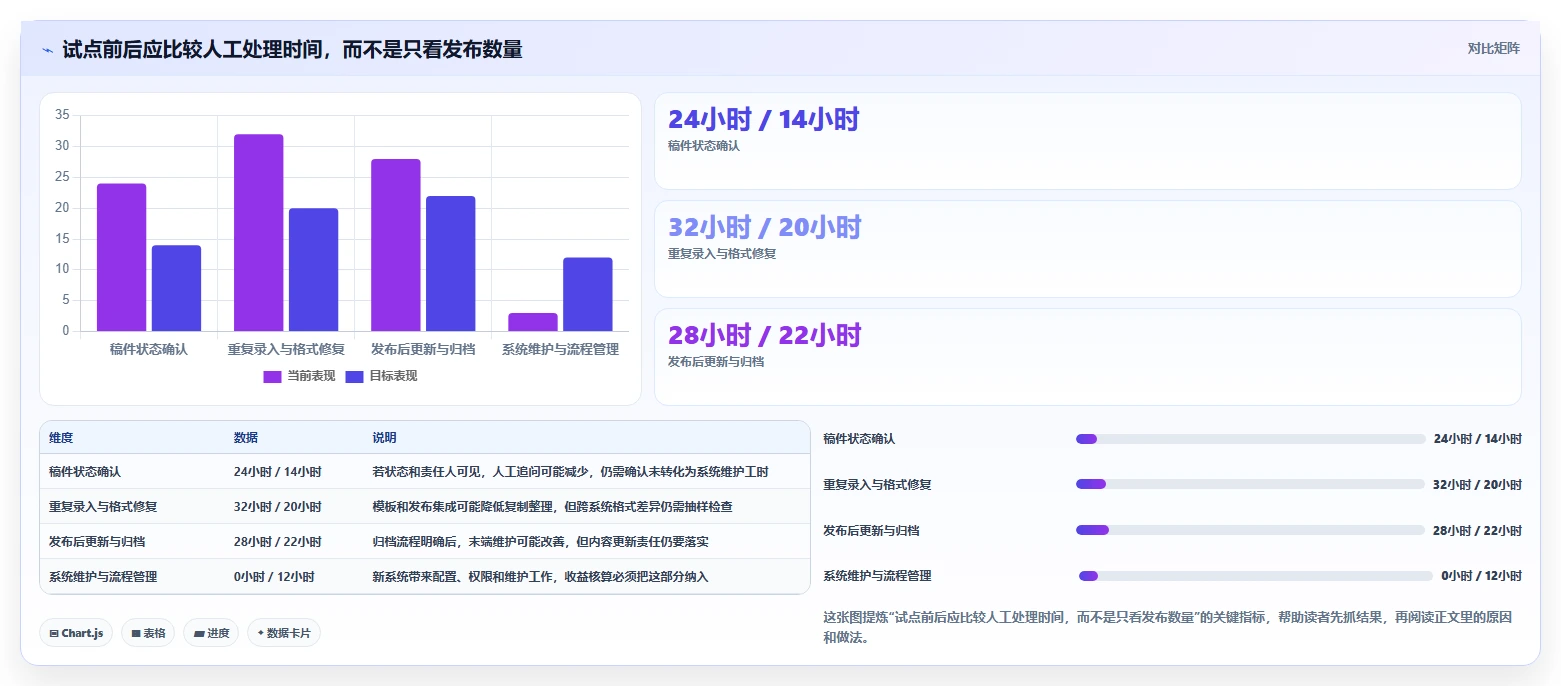Click description starting 新系统带来配置
This screenshot has height=686, width=1561.
click(541, 577)
